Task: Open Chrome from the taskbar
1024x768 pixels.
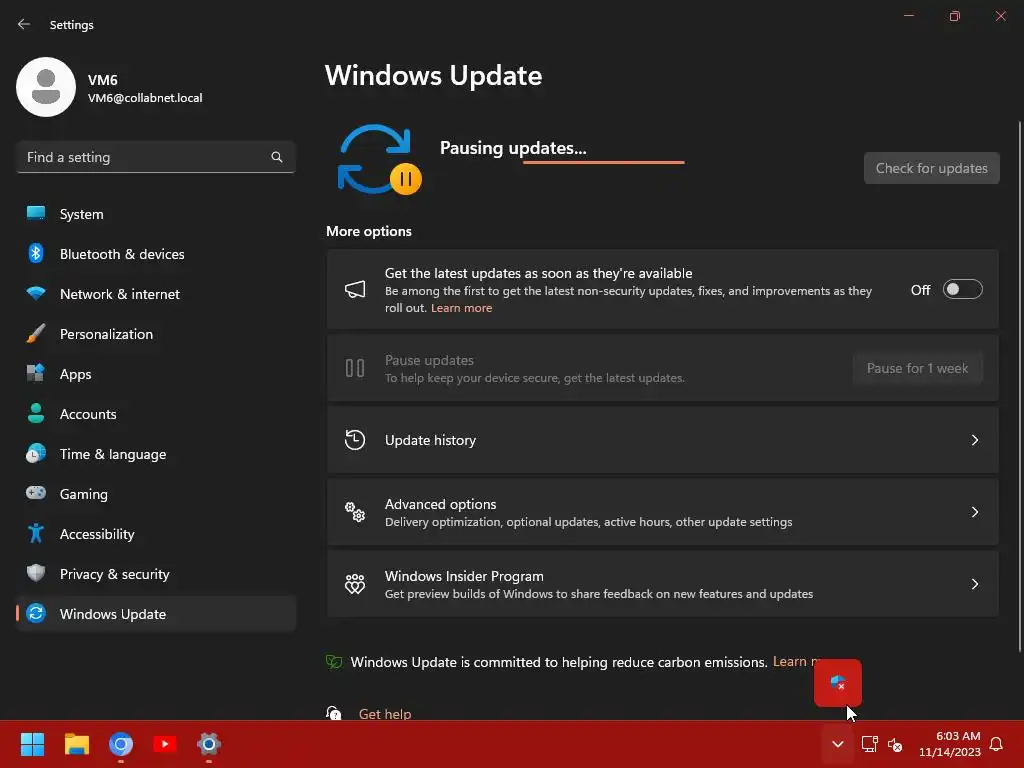Action: 121,744
